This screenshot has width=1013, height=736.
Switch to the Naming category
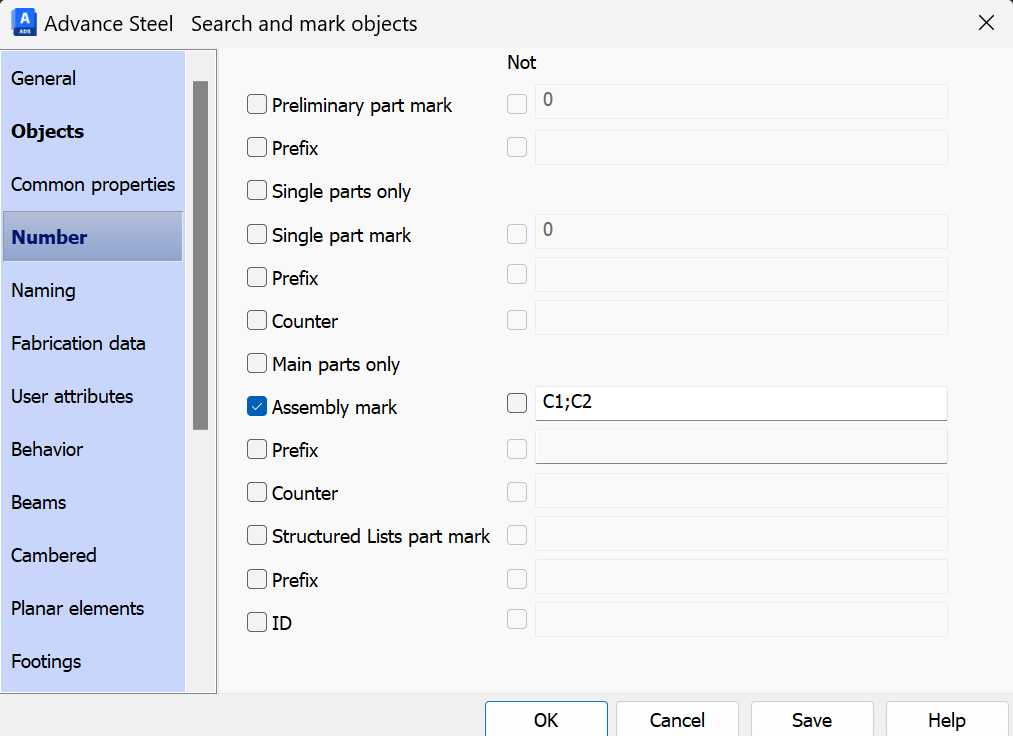click(x=44, y=290)
